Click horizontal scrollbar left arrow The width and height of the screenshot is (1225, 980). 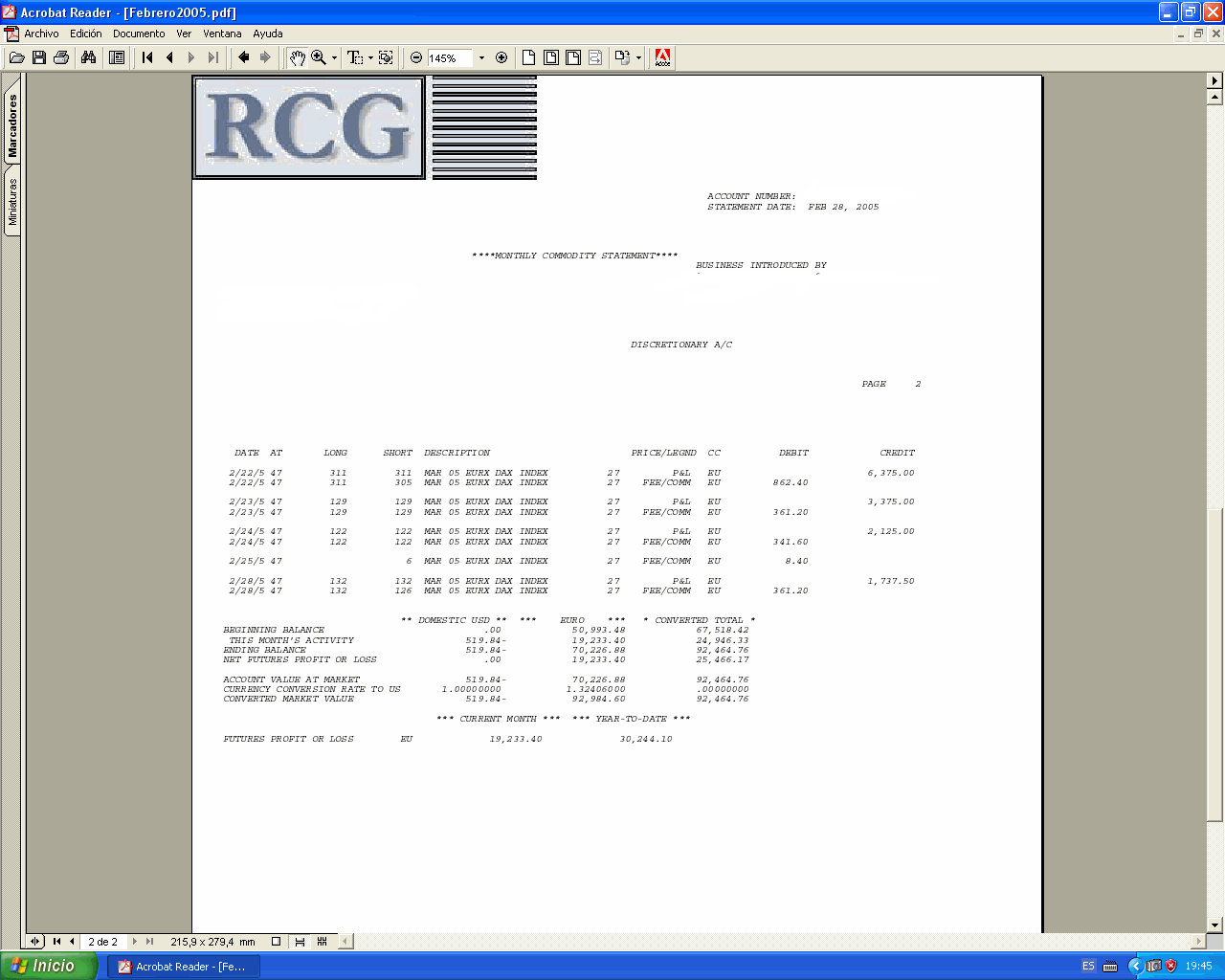pos(346,942)
